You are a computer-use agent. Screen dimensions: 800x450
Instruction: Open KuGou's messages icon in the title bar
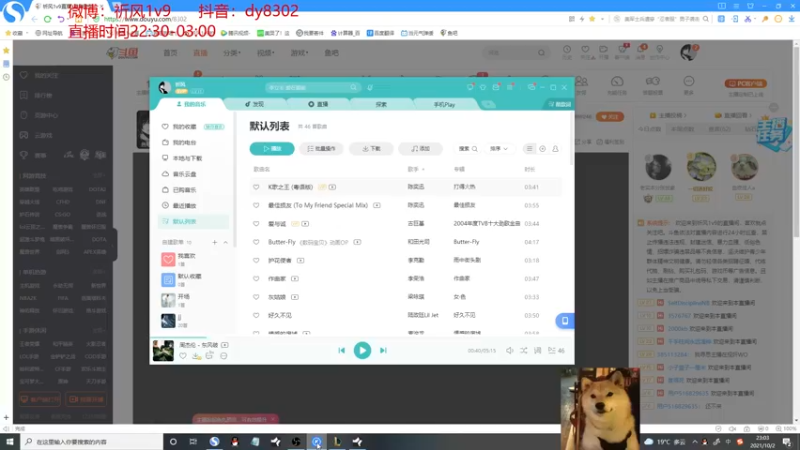pos(470,87)
